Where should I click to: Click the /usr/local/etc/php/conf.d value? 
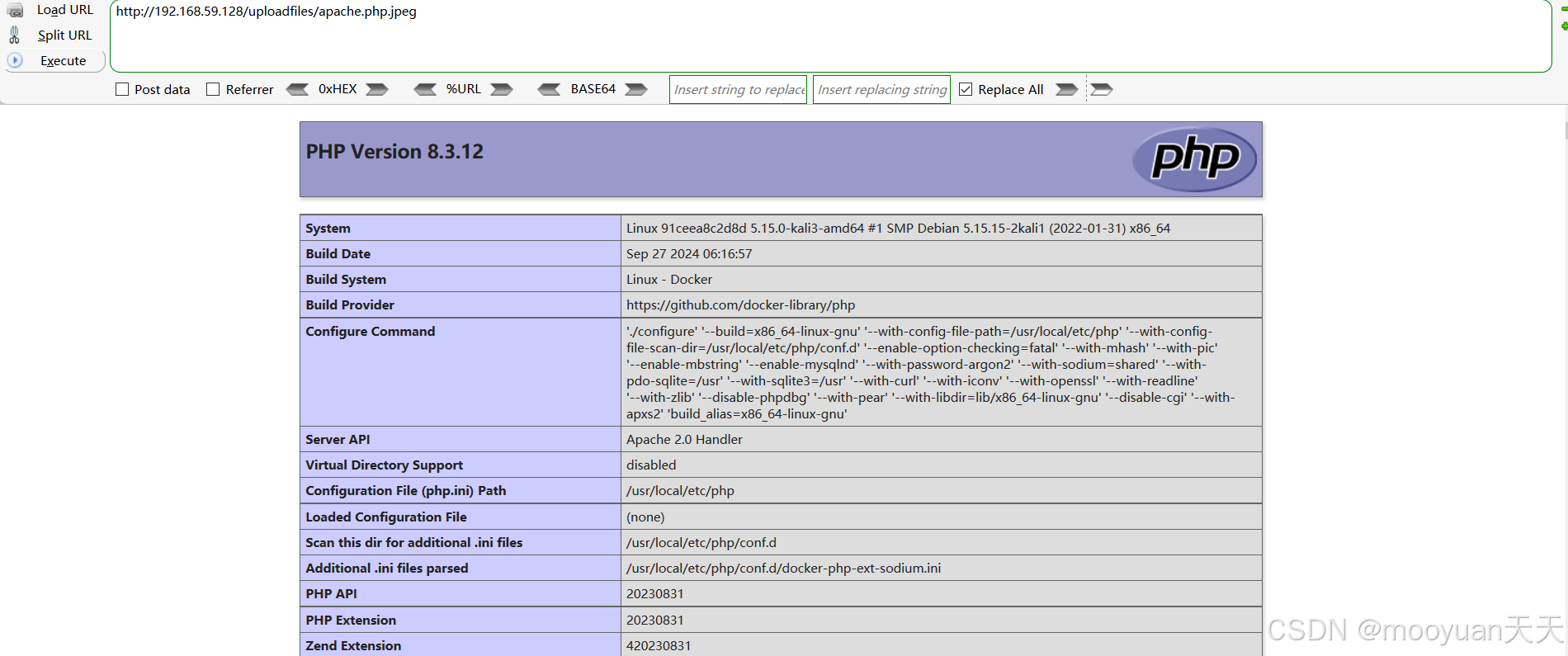coord(701,543)
